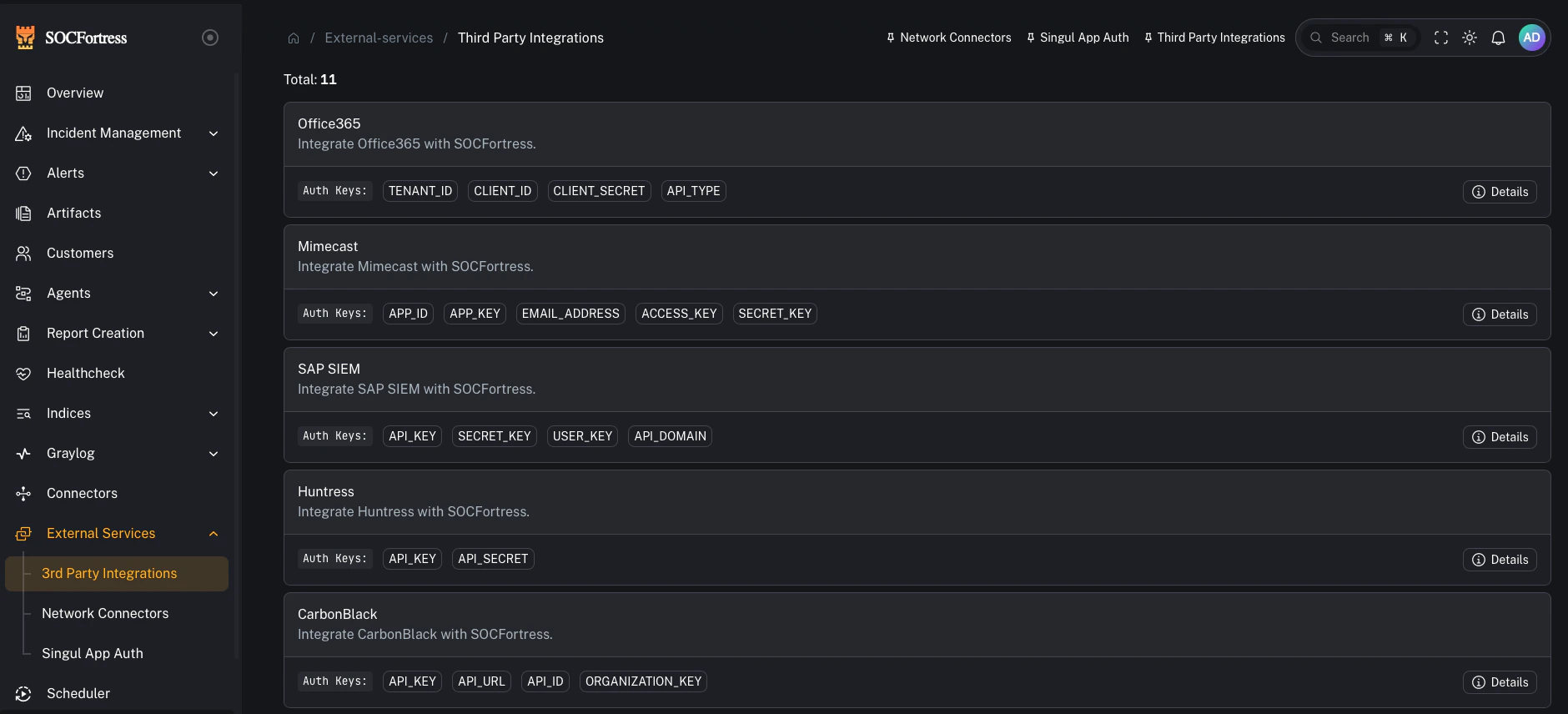Open the AD user avatar menu
Screen dimensions: 1568x714
click(x=1531, y=38)
